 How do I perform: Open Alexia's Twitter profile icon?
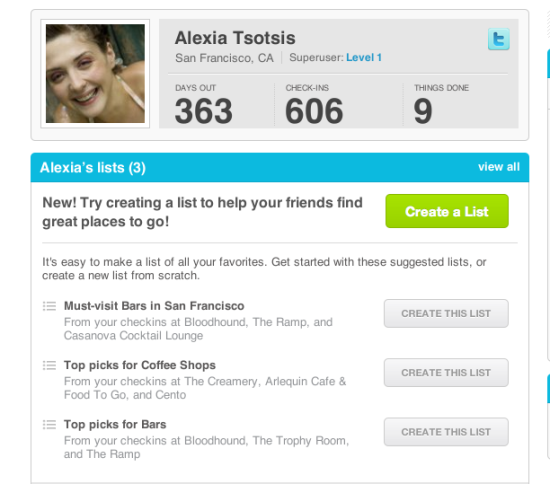(498, 39)
